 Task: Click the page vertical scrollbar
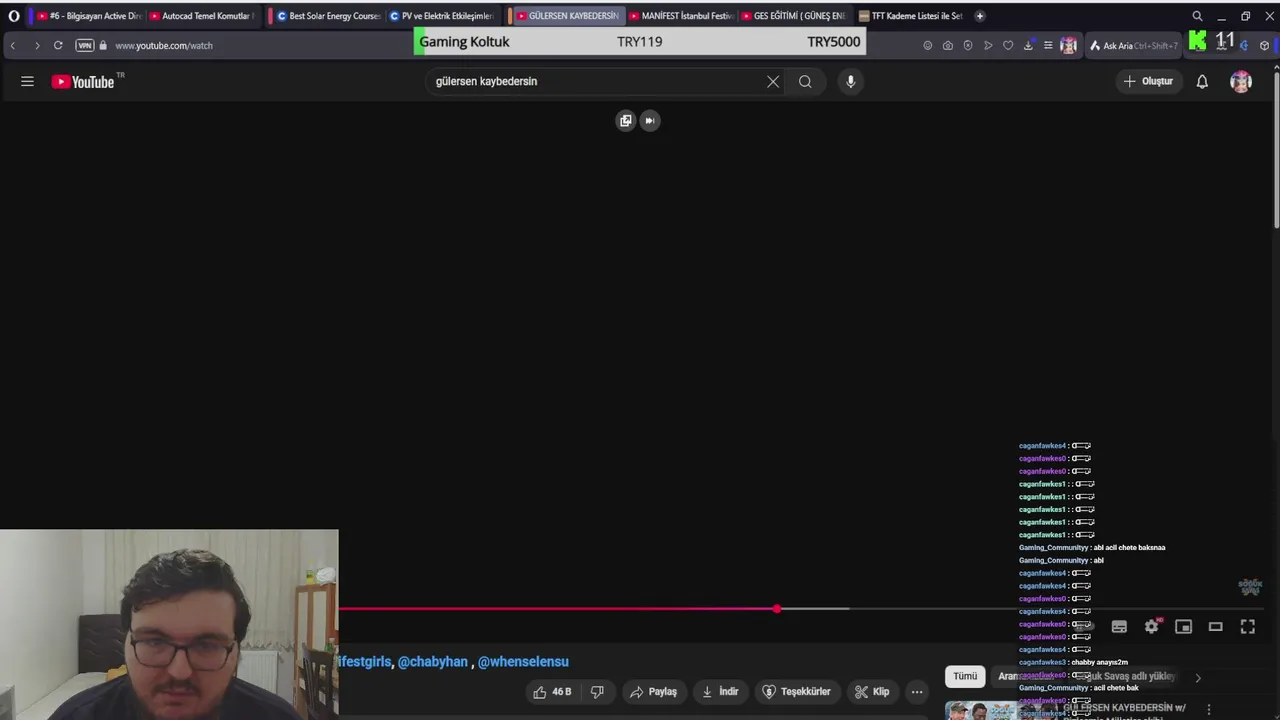pos(1276,150)
